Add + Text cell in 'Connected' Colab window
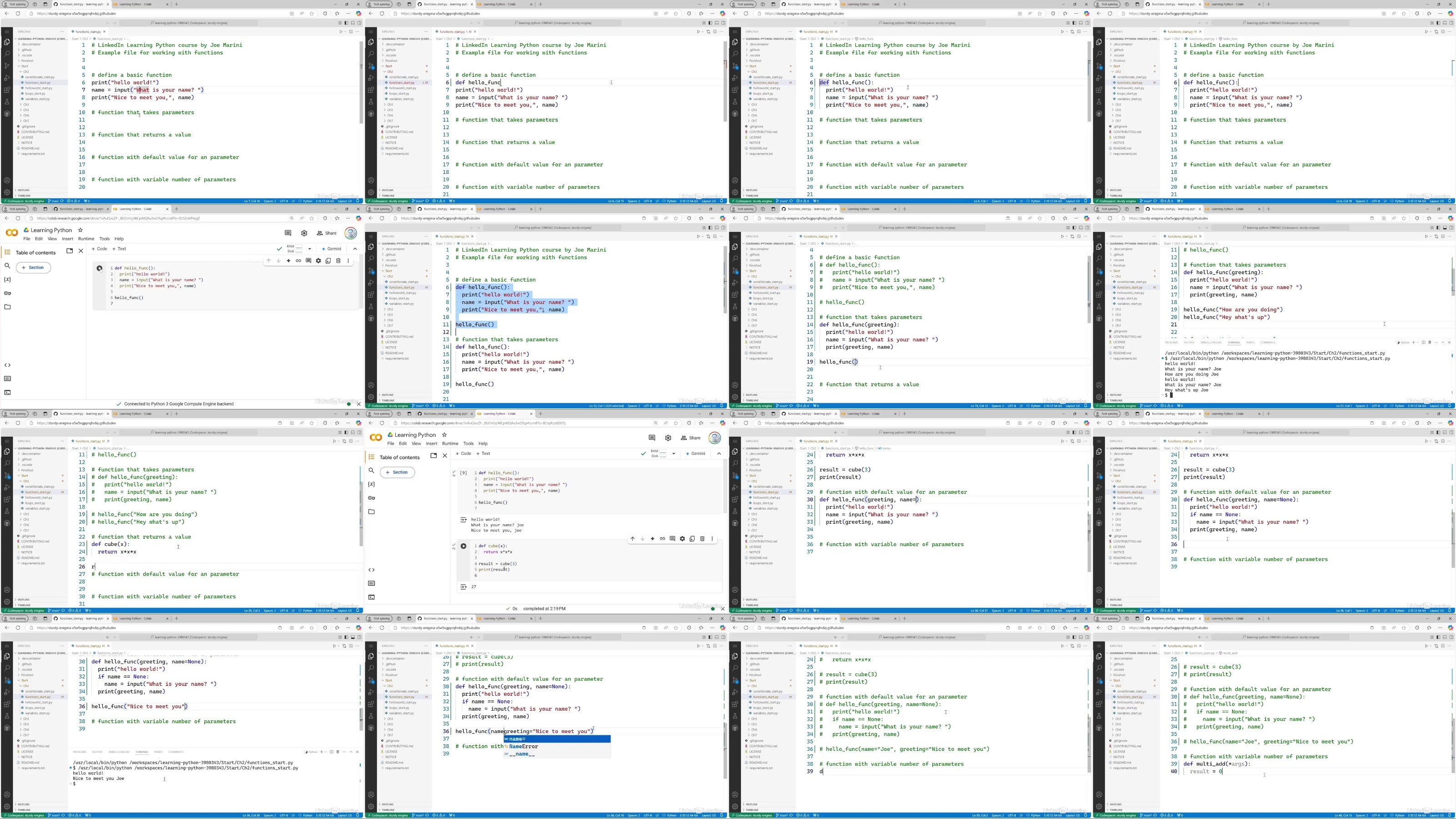Image resolution: width=1456 pixels, height=819 pixels. coord(119,249)
